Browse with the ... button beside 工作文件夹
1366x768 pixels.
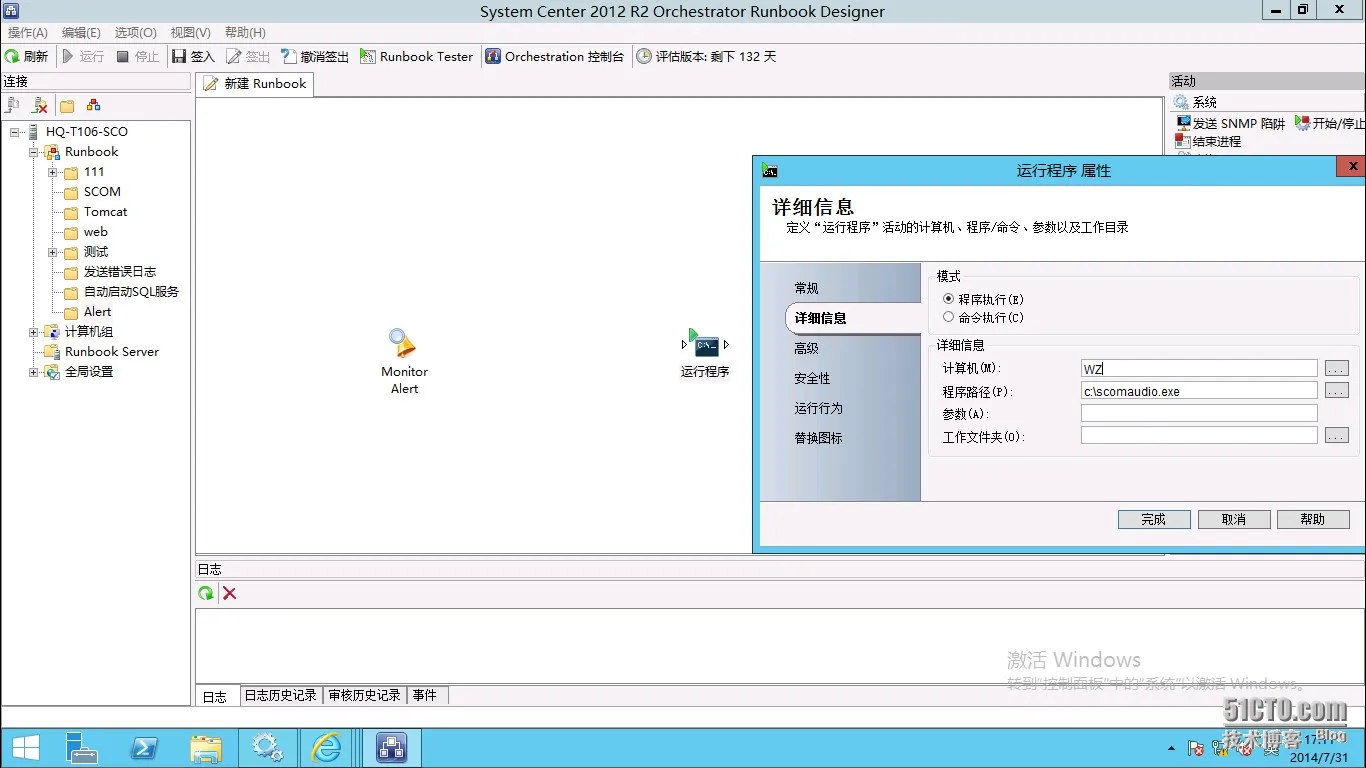[x=1337, y=436]
